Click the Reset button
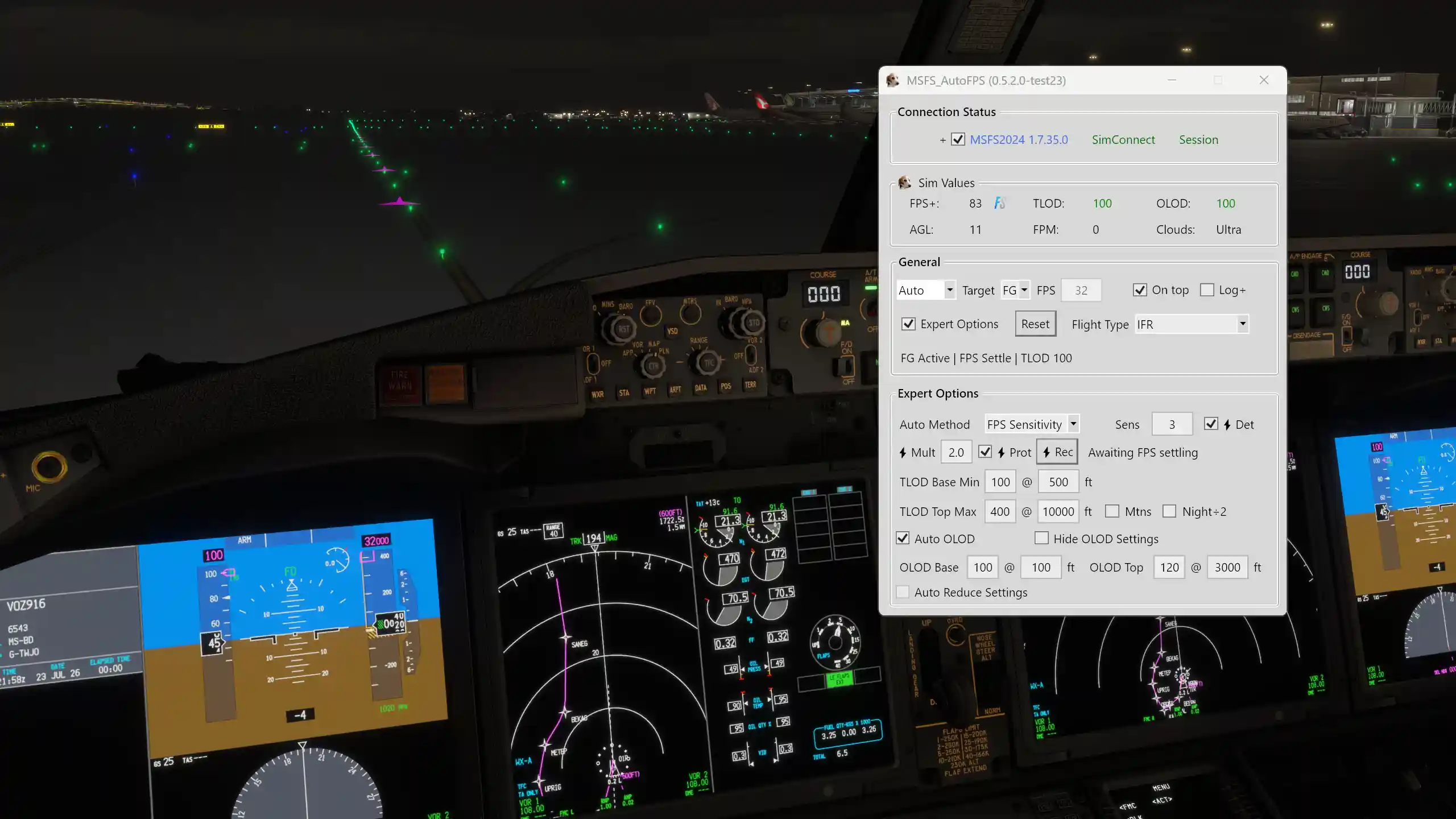The width and height of the screenshot is (1456, 819). [x=1035, y=324]
